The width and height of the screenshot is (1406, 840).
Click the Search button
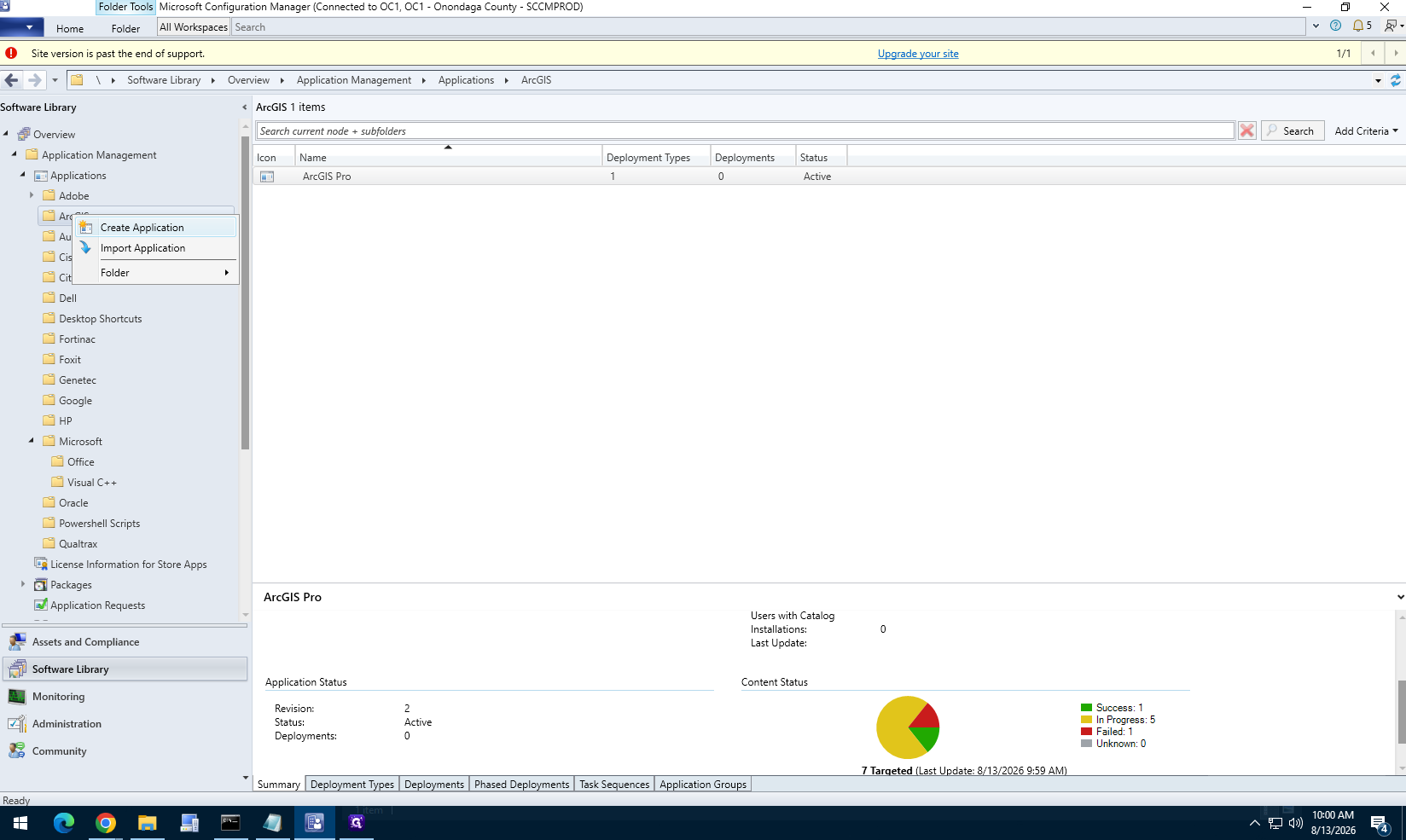[x=1293, y=130]
